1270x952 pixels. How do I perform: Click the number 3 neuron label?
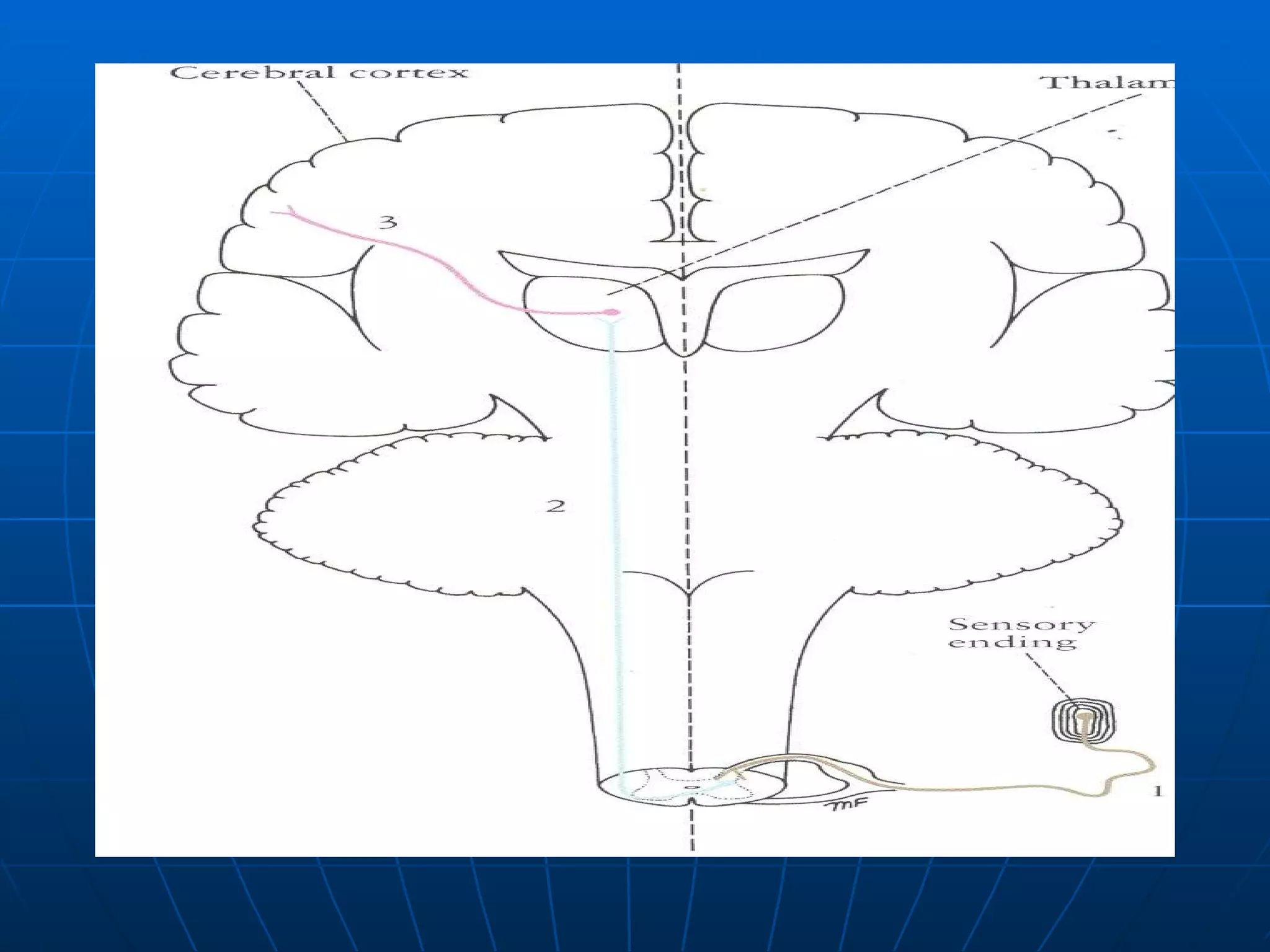pos(388,221)
